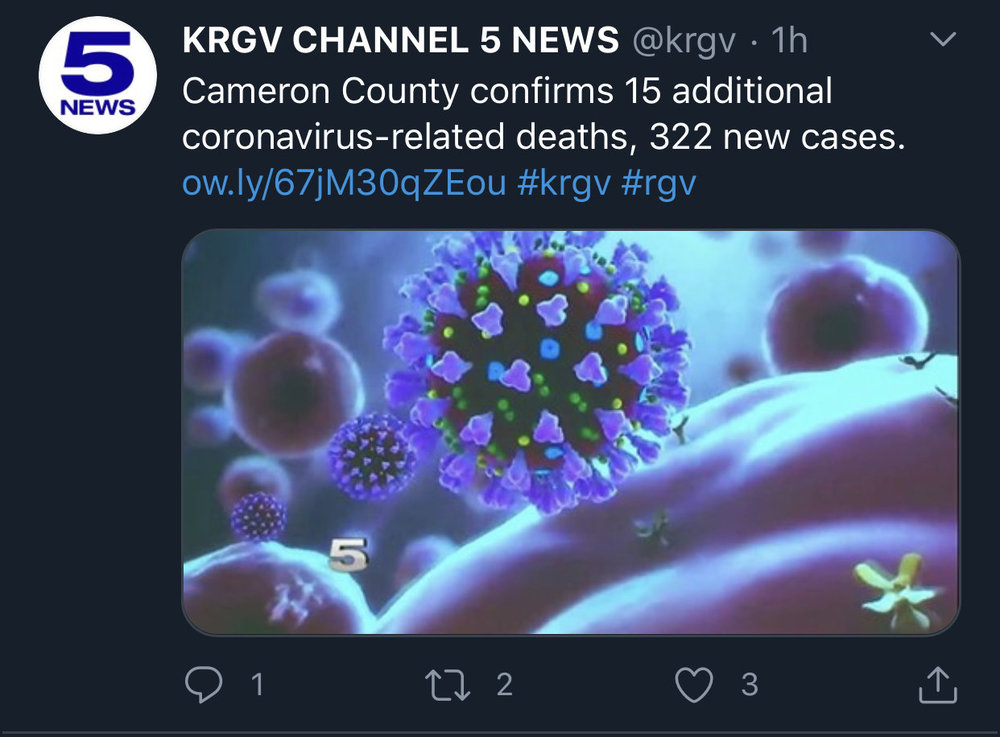Click the retweet count number 2
This screenshot has width=1000, height=737.
[504, 685]
